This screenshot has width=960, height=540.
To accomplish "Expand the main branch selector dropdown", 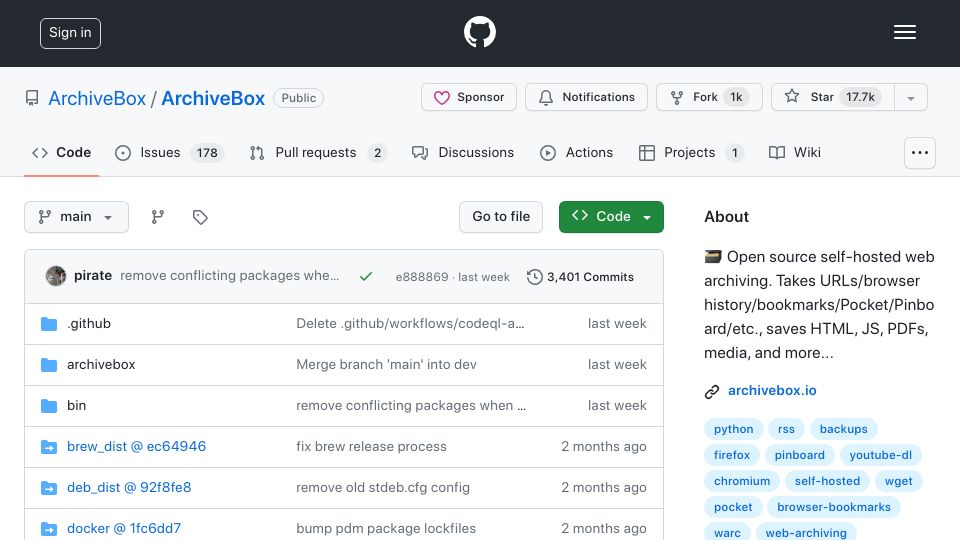I will pos(77,217).
